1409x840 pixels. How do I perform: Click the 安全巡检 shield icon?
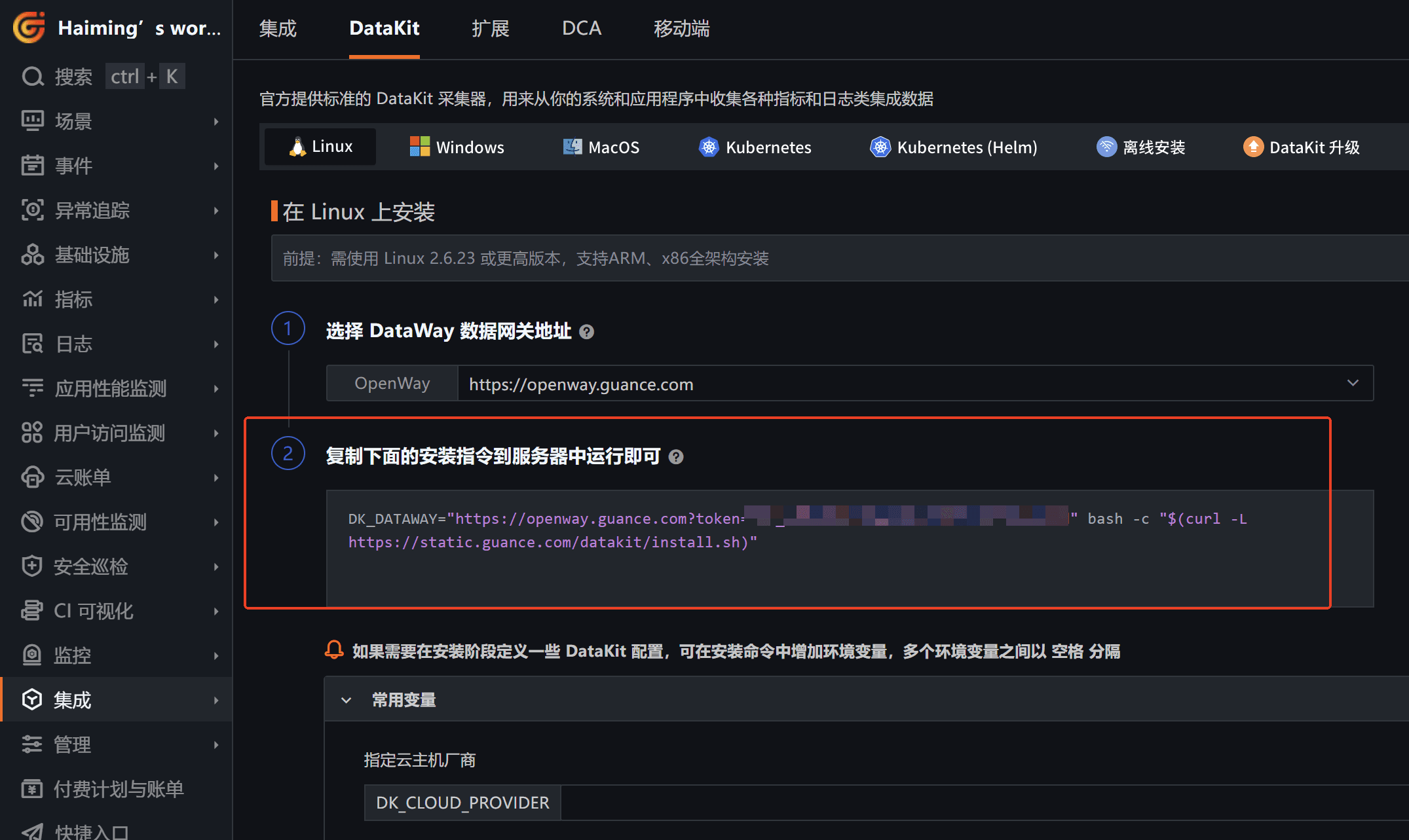[32, 566]
